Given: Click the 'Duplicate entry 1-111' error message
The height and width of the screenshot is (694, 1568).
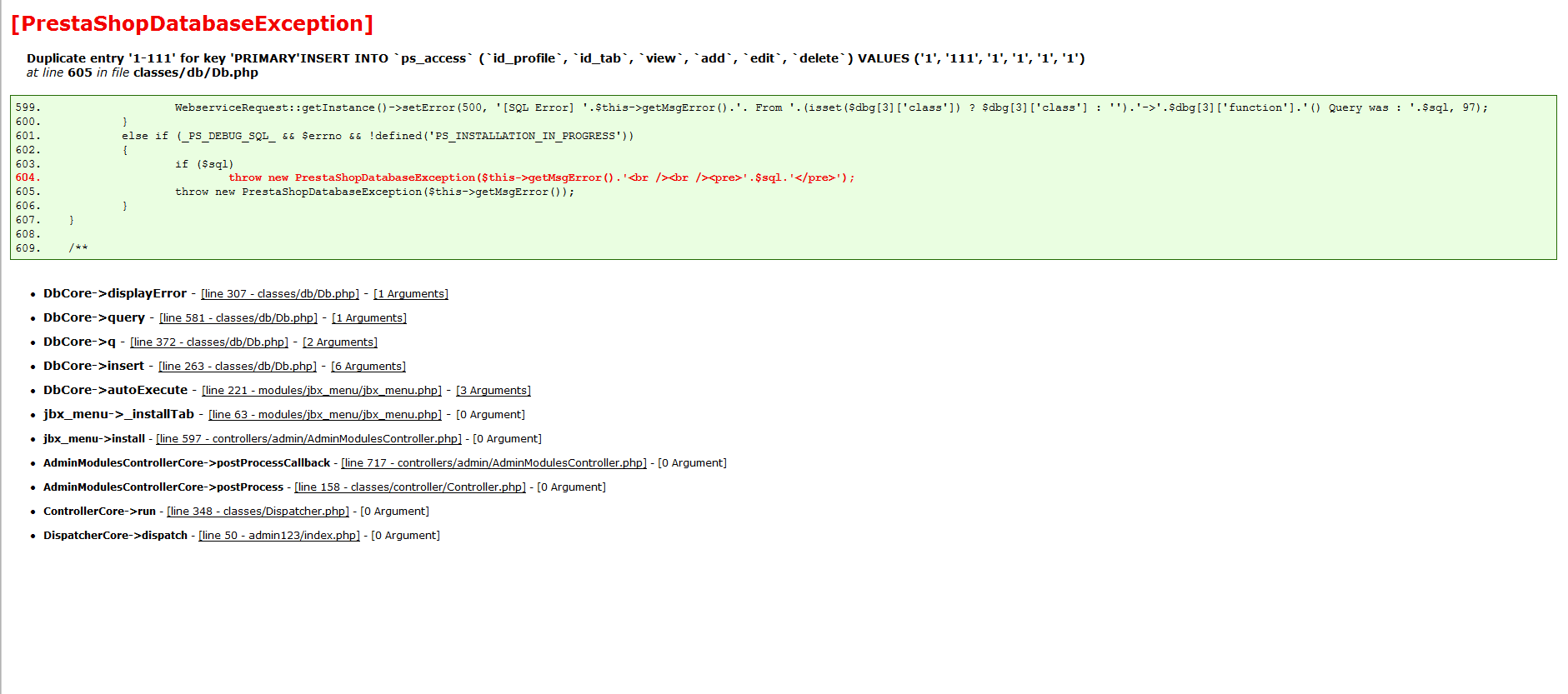Looking at the screenshot, I should pyautogui.click(x=556, y=58).
